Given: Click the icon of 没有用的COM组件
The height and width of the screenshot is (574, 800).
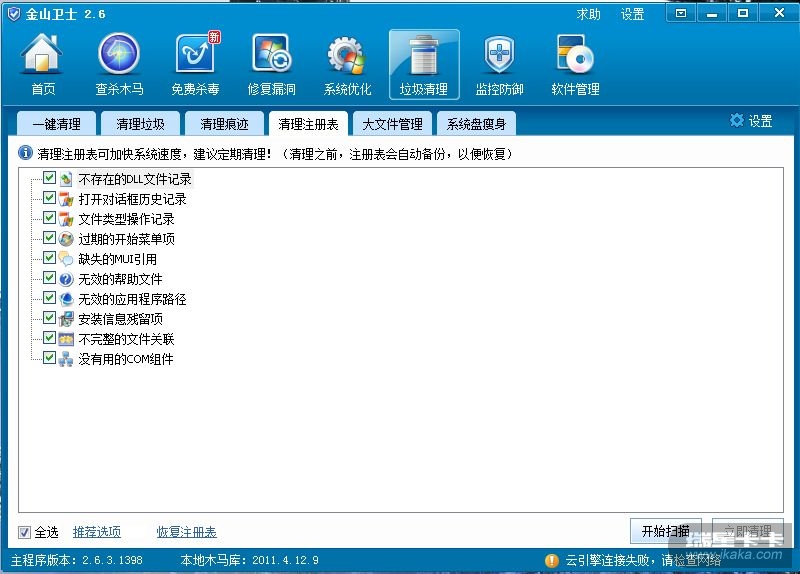Looking at the screenshot, I should [66, 359].
